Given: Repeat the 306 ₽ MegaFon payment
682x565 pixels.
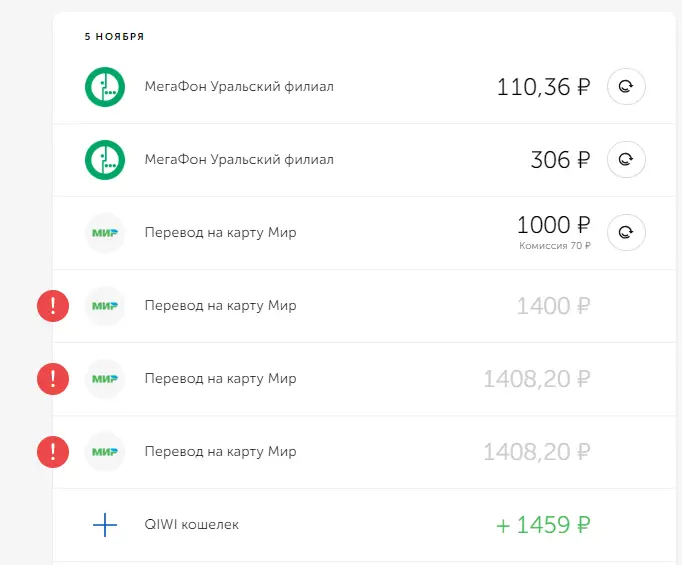Looking at the screenshot, I should click(x=626, y=160).
